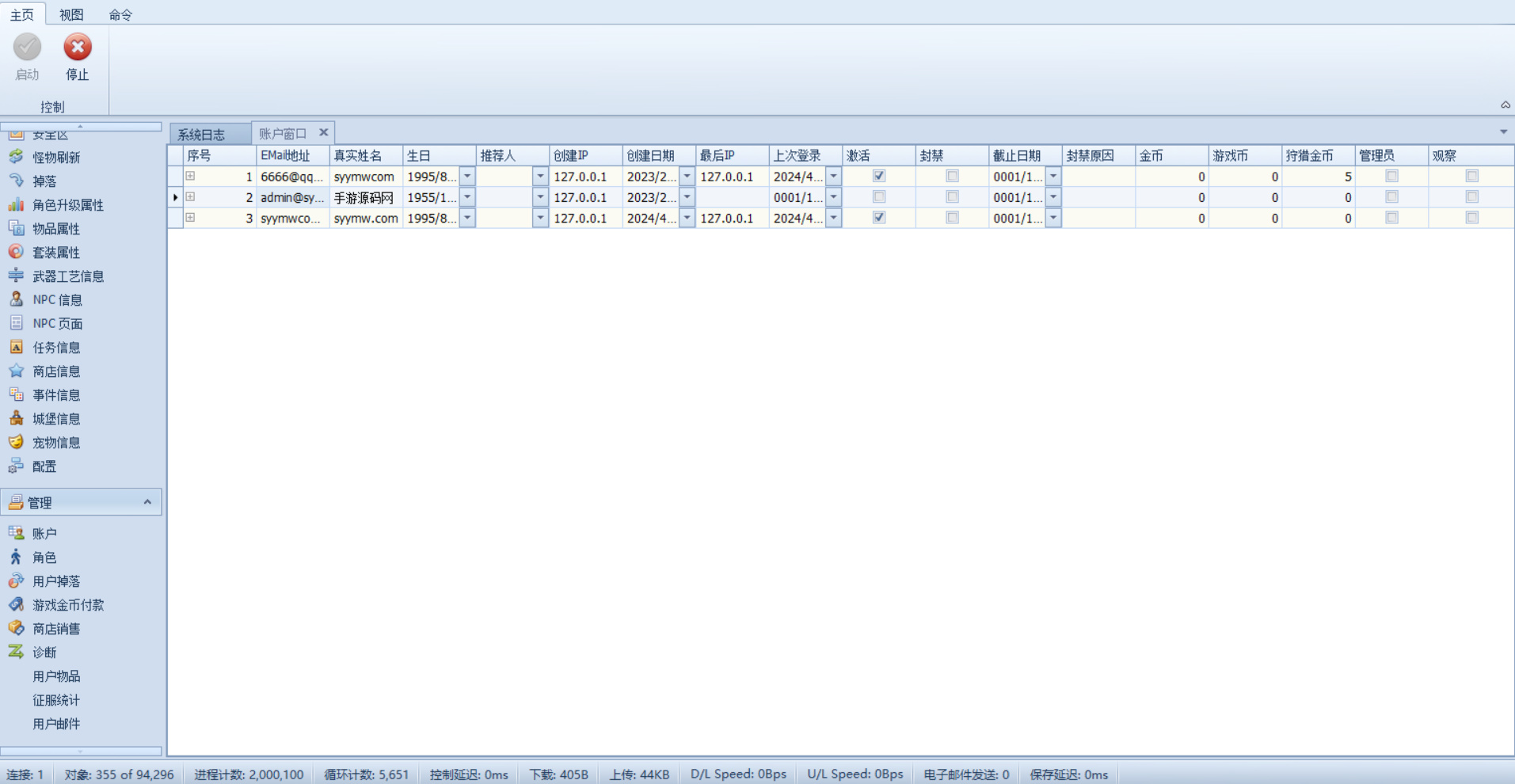Open NPC 页面 icon

(16, 323)
